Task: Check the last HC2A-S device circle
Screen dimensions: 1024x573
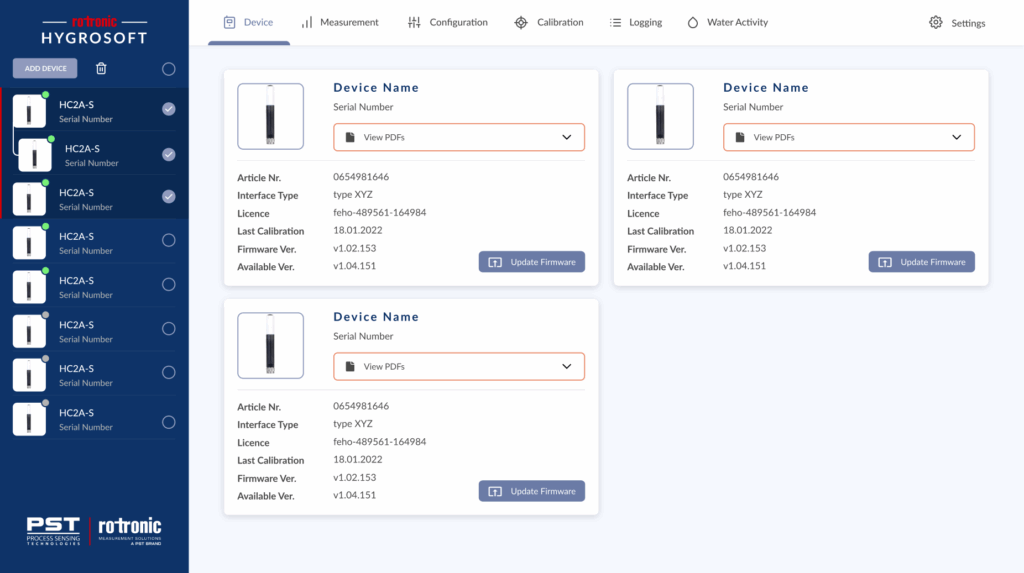Action: 168,422
